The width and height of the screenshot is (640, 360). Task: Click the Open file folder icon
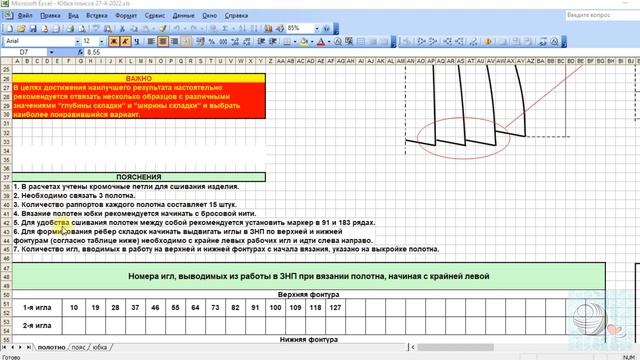(x=21, y=29)
